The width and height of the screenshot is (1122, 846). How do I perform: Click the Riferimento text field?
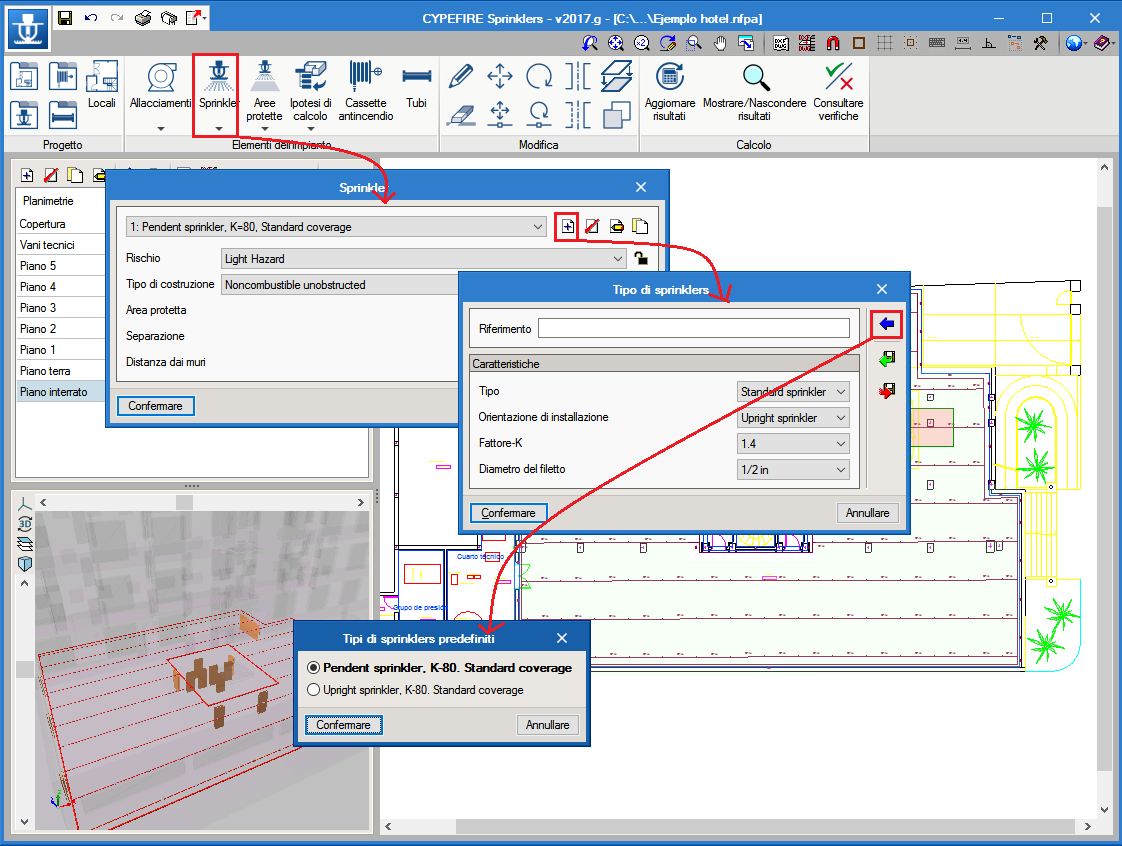point(693,329)
